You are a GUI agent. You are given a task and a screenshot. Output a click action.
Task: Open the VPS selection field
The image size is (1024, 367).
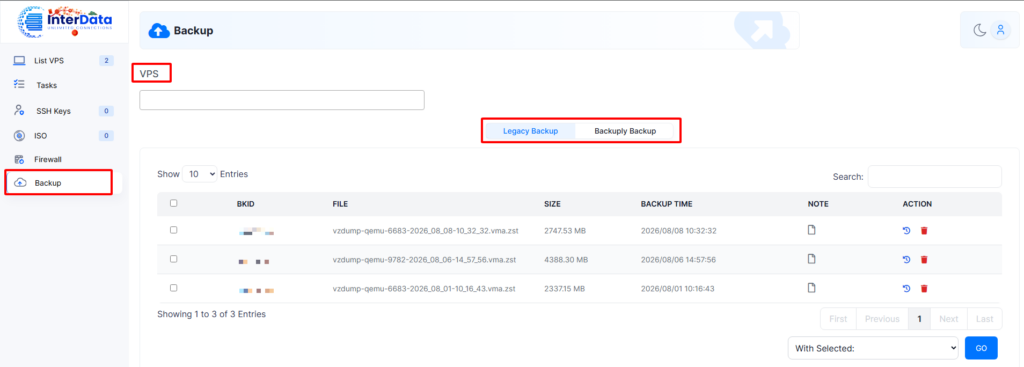click(282, 100)
